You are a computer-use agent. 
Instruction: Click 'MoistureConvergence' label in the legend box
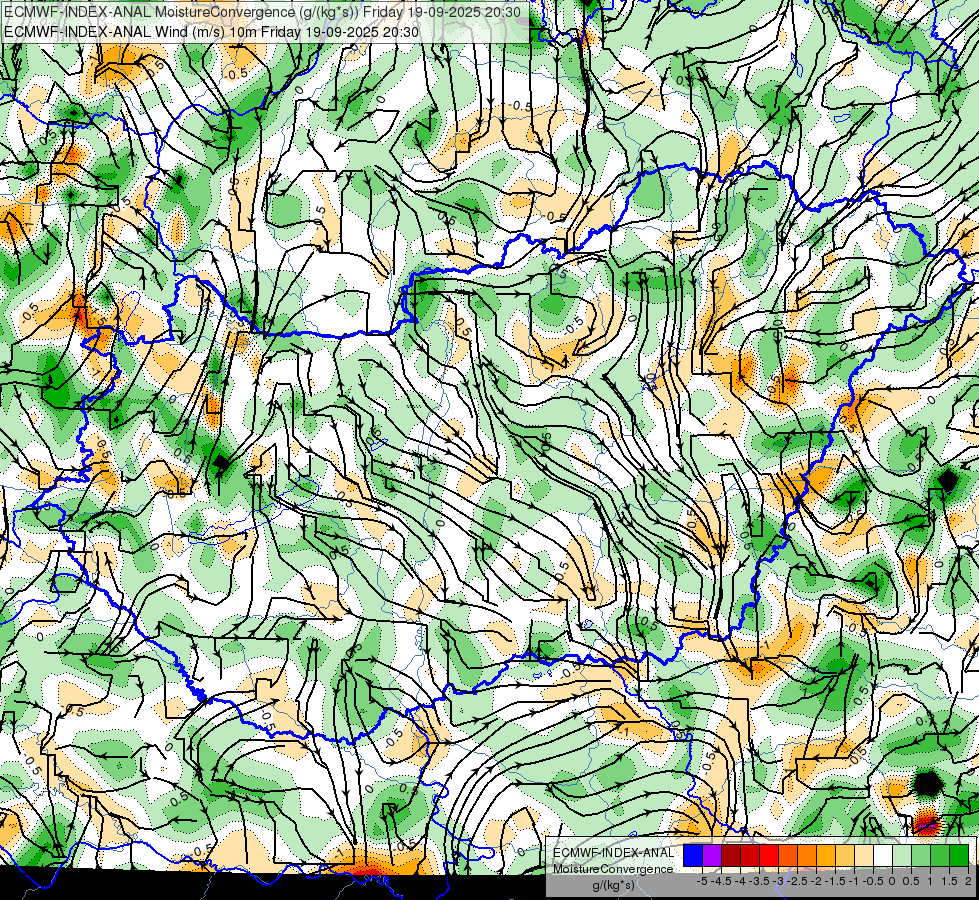613,869
